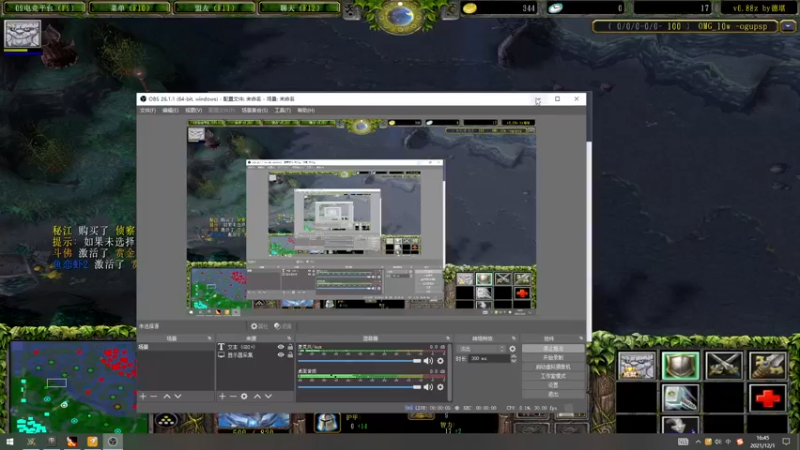Viewport: 800px width, 450px height.
Task: Move the source up in Sources panel
Action: pyautogui.click(x=257, y=396)
